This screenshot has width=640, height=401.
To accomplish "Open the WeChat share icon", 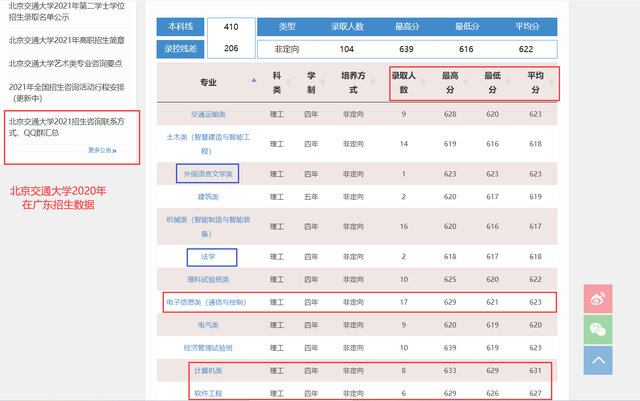I will tap(598, 329).
